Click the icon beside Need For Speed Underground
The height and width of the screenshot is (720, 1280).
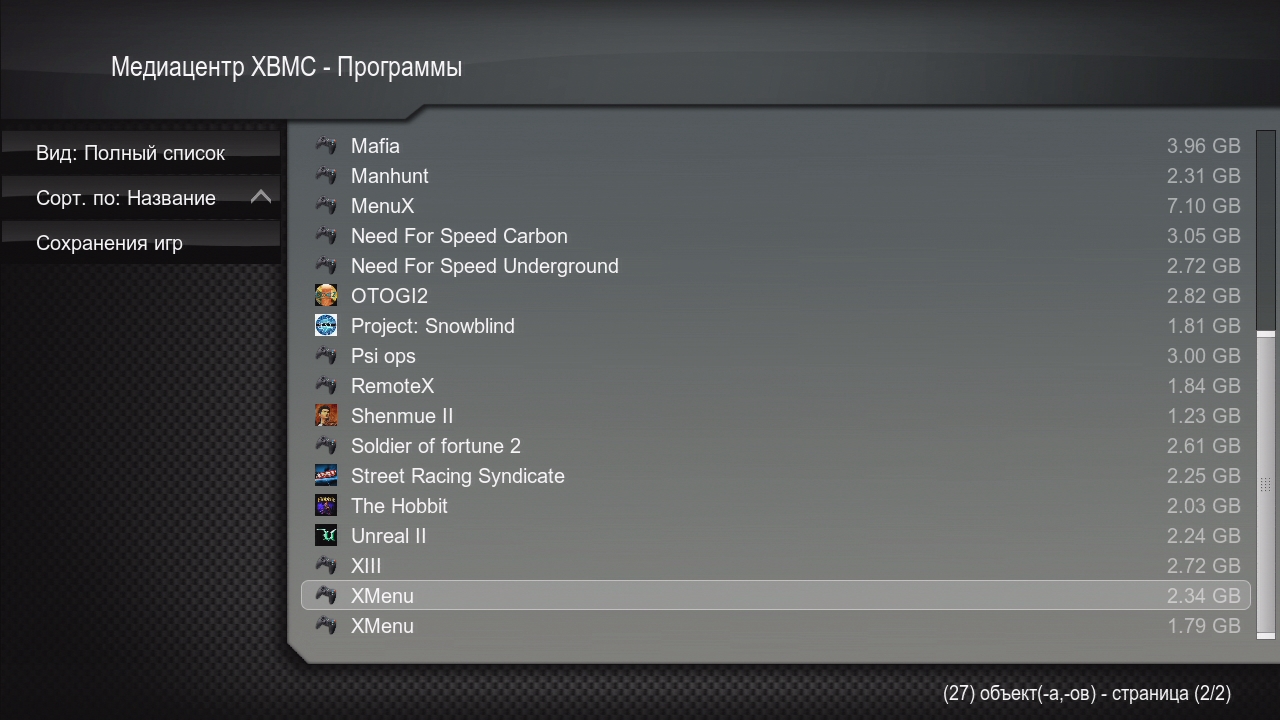tap(326, 266)
